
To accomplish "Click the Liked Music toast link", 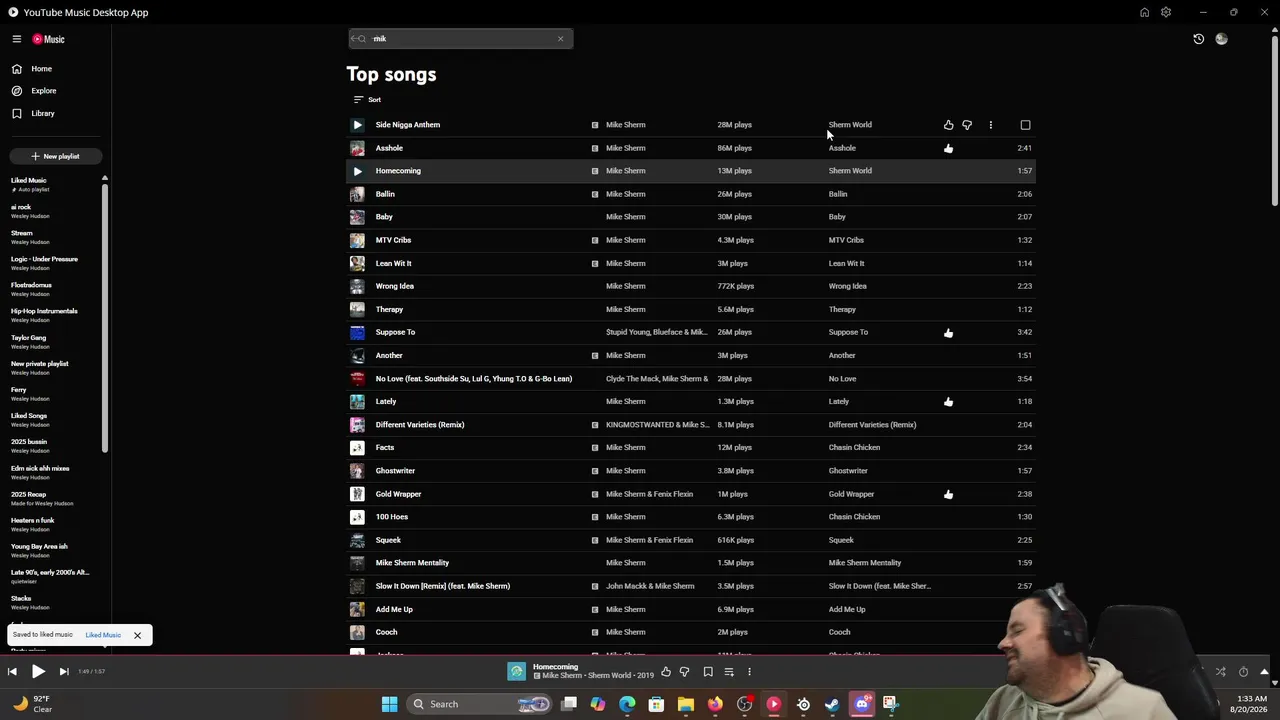I will [x=103, y=635].
